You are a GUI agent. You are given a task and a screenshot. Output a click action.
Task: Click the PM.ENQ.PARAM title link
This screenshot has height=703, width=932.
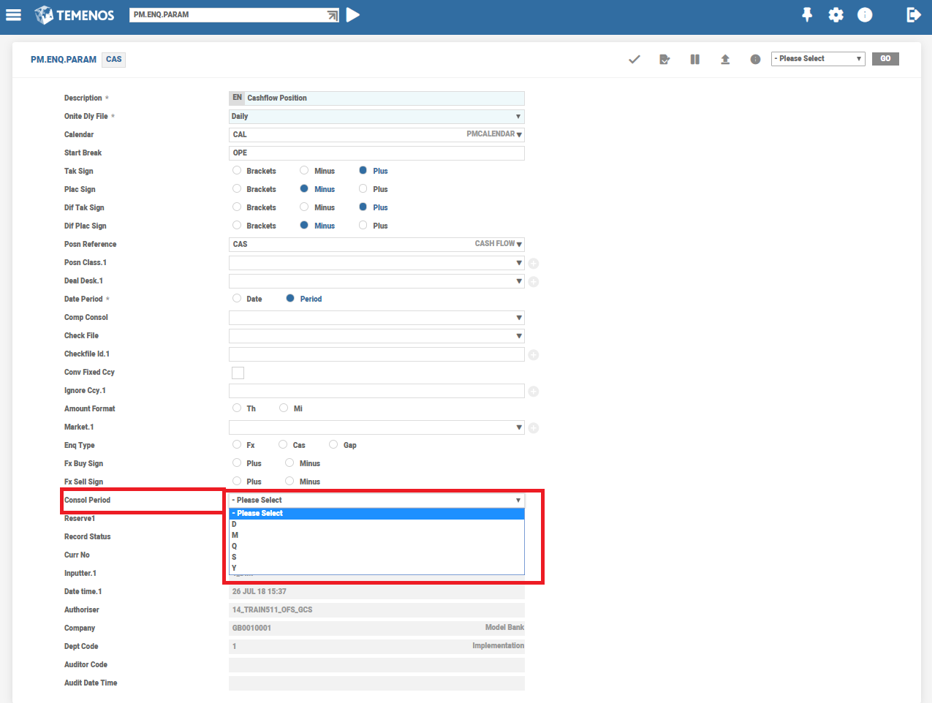click(x=64, y=60)
